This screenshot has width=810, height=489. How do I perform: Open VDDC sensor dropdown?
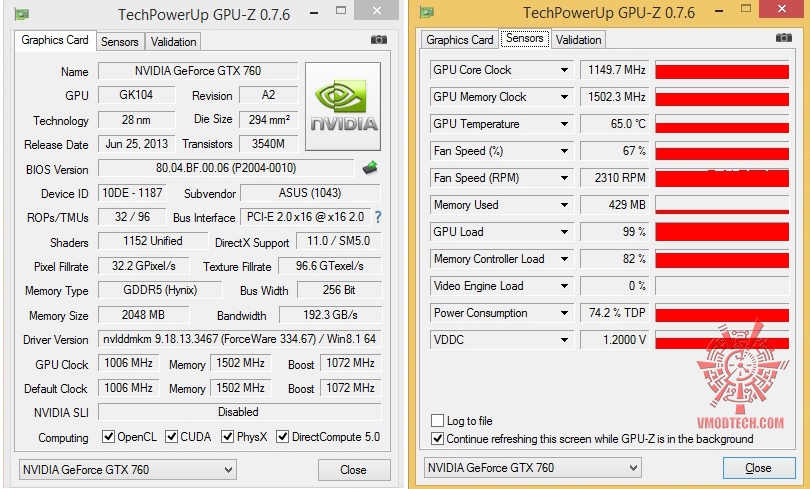565,340
